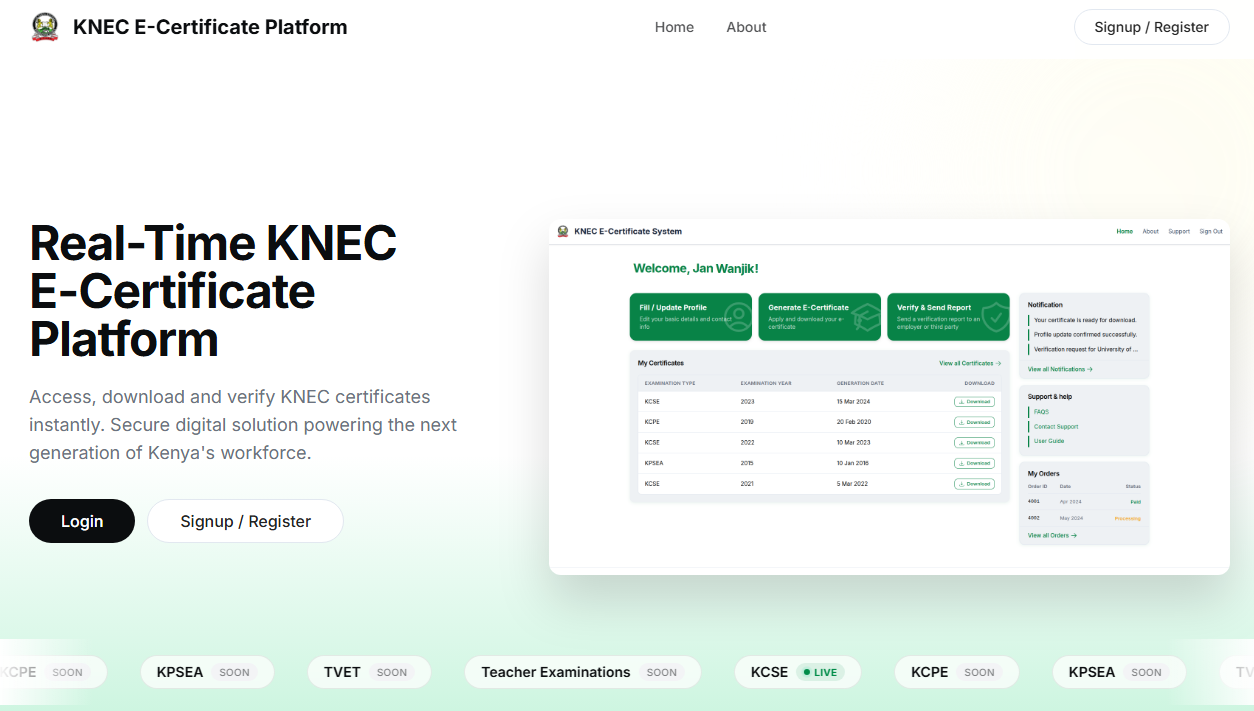Screen dimensions: 1254x711
Task: Click the SOON badge on TVET pill
Action: click(x=392, y=672)
